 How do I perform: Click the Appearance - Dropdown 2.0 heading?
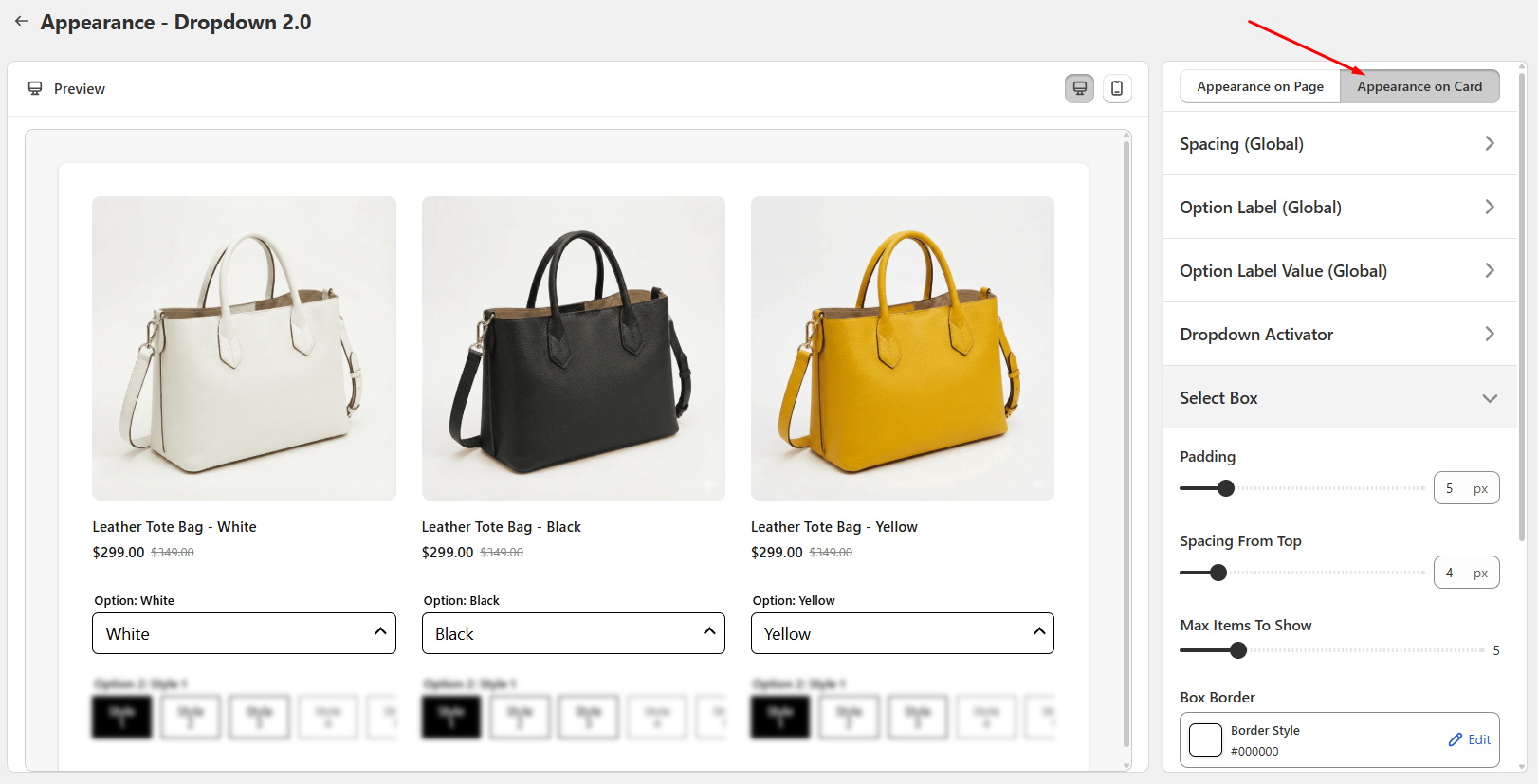coord(175,22)
